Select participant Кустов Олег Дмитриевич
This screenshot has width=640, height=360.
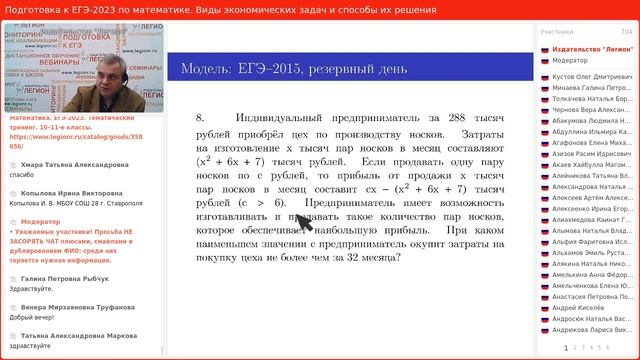[591, 77]
